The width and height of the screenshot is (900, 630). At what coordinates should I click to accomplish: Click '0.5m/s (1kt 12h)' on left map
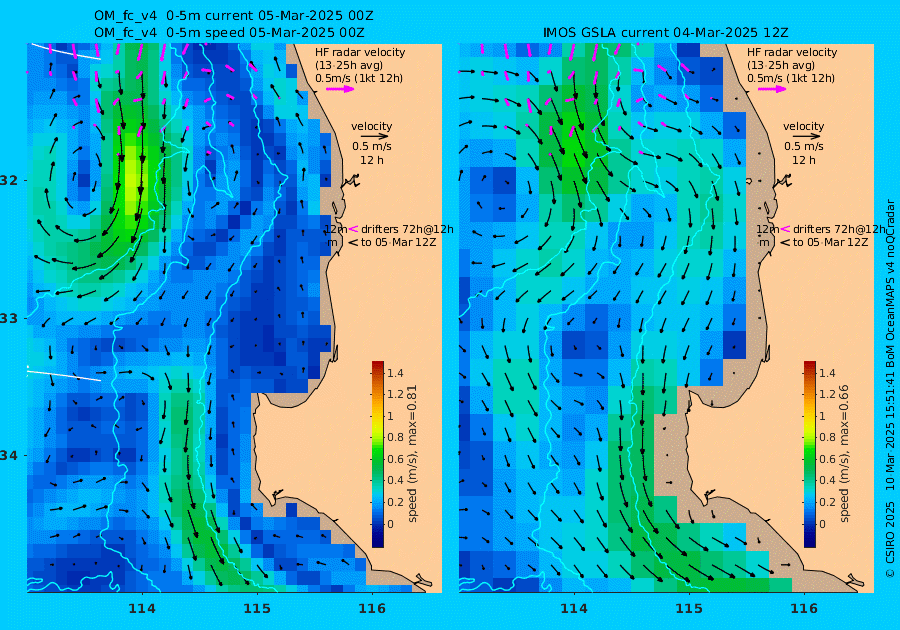click(359, 79)
